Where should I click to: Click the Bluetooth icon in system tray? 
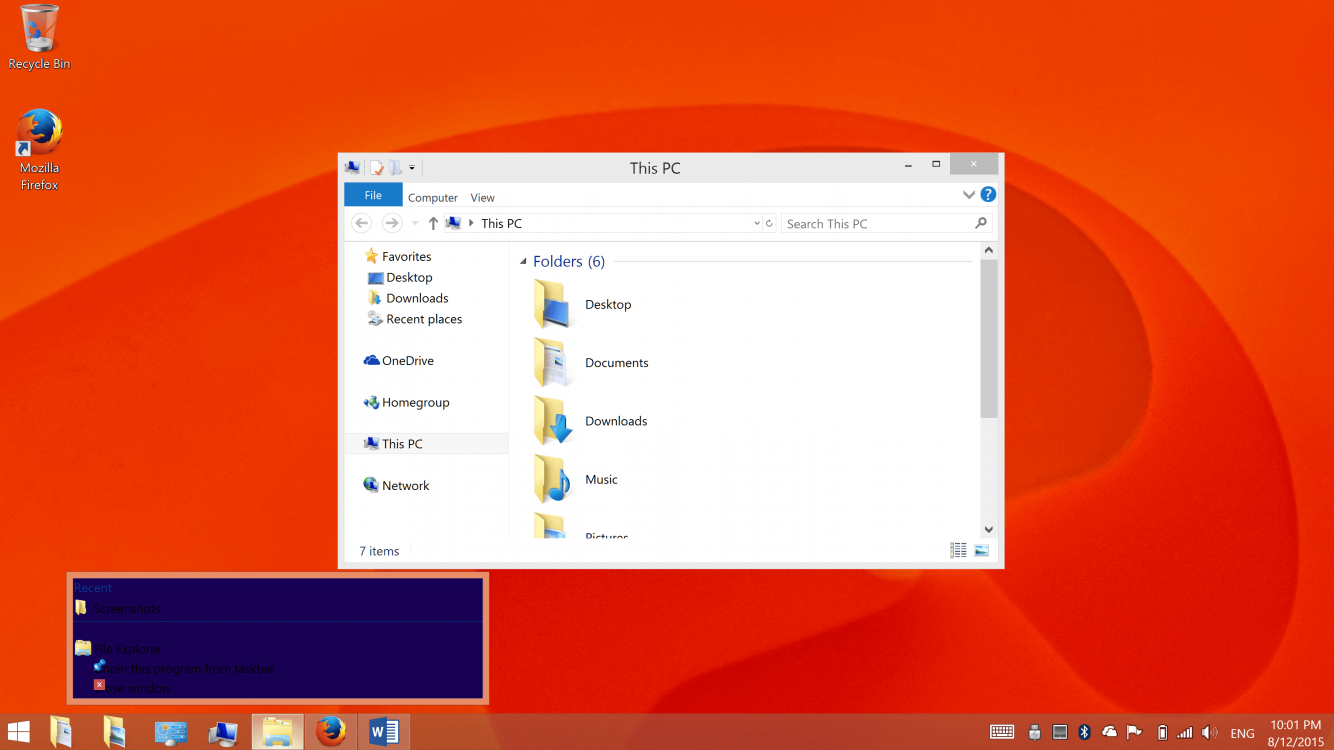tap(1084, 733)
